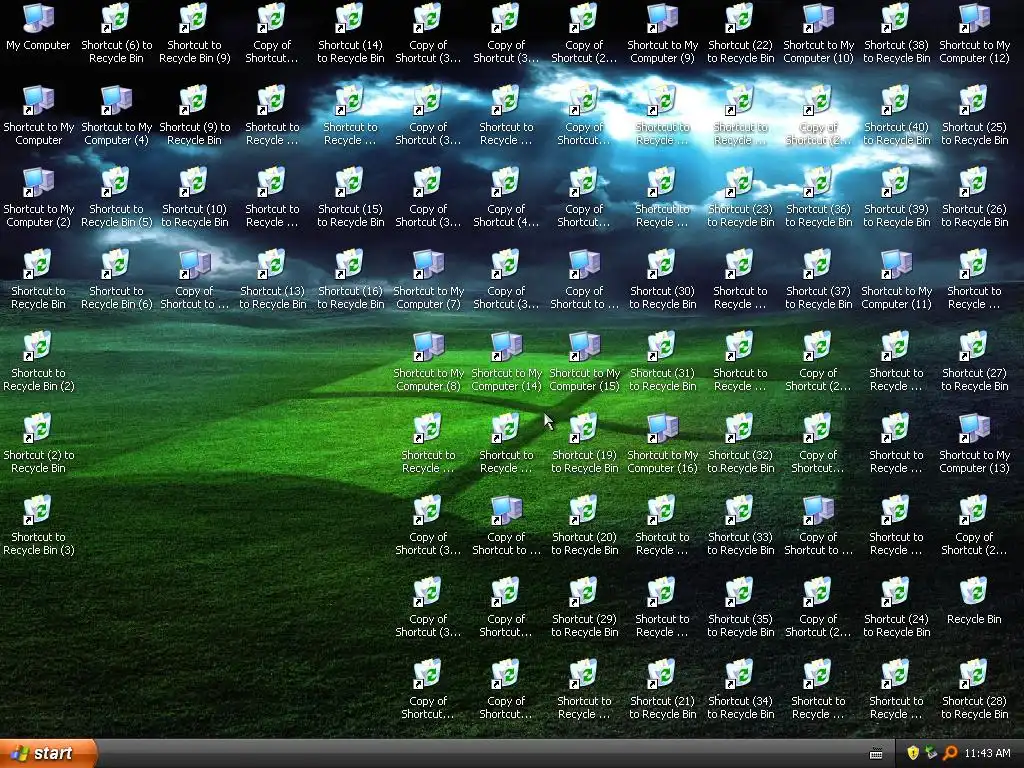Open the yellow security shield tray icon

(913, 754)
